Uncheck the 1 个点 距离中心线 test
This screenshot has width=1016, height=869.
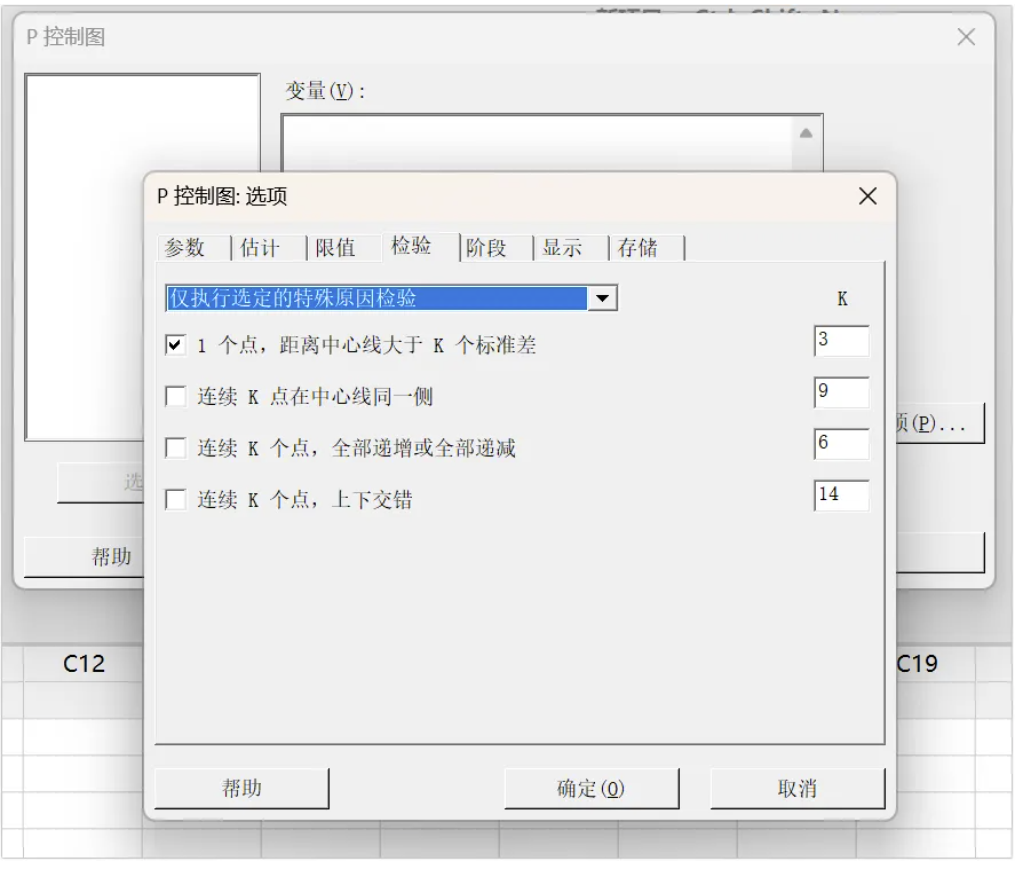(x=176, y=345)
